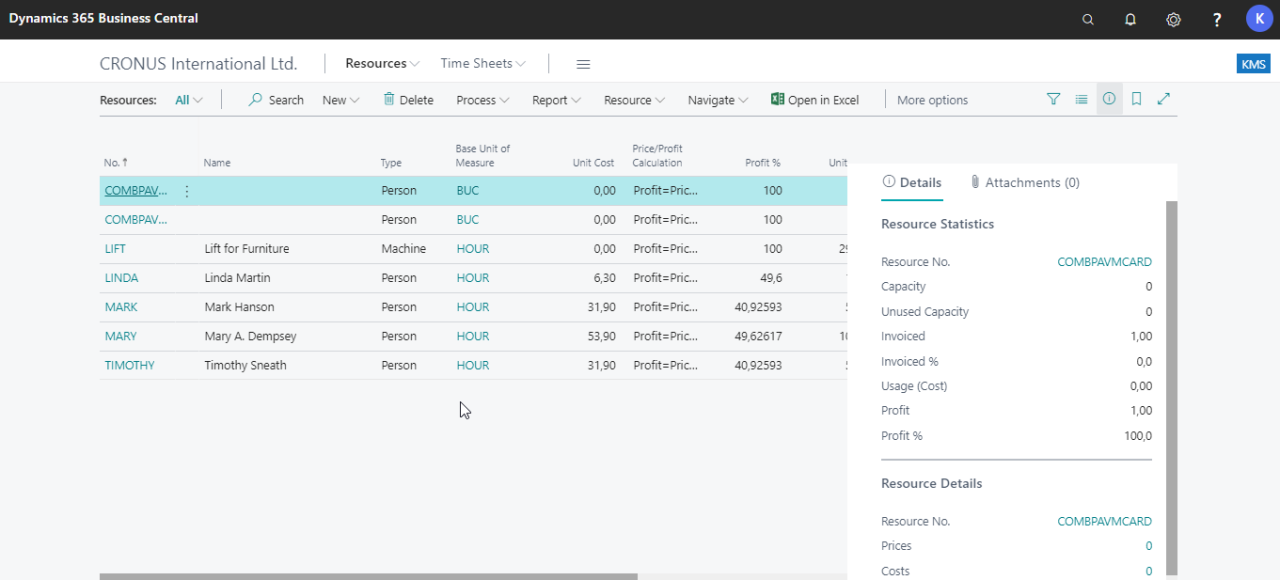The height and width of the screenshot is (580, 1280).
Task: Click the Prices value 0 link
Action: (x=1149, y=546)
